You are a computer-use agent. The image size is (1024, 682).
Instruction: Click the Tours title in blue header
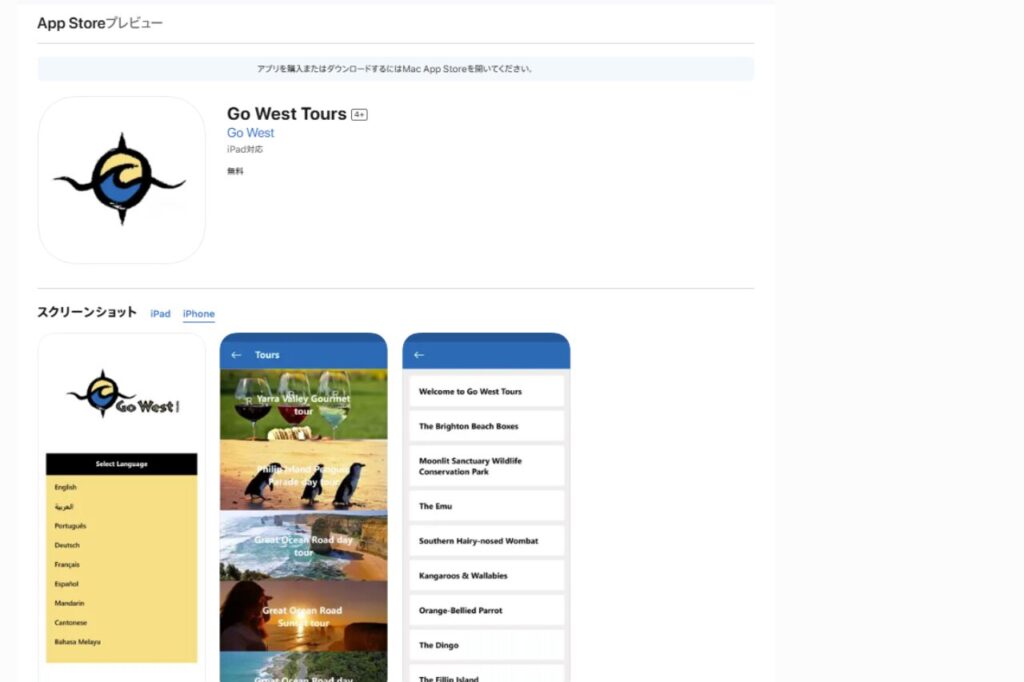pyautogui.click(x=267, y=355)
